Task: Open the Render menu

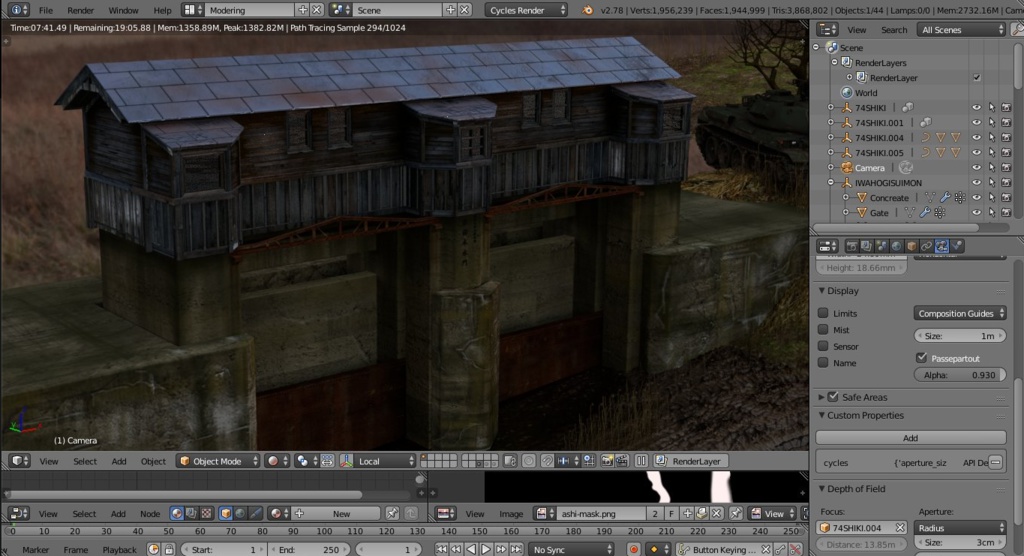Action: 81,10
